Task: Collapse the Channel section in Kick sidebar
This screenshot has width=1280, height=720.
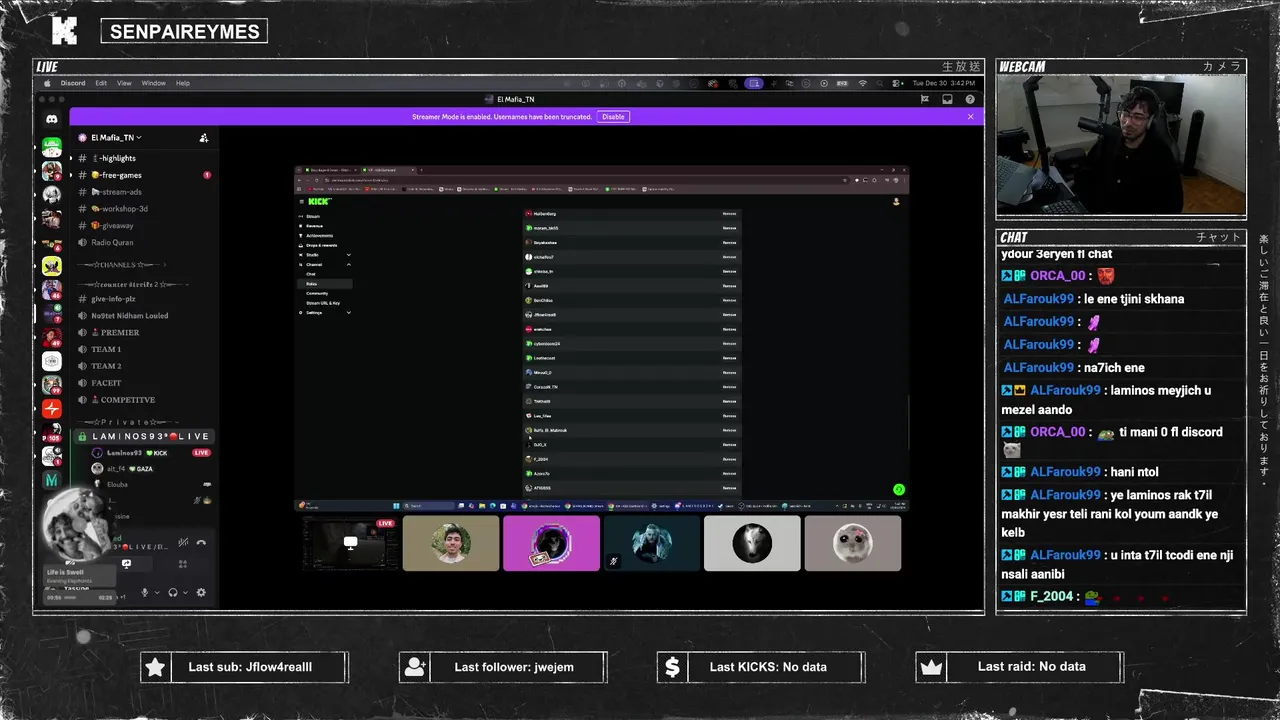Action: pyautogui.click(x=325, y=264)
